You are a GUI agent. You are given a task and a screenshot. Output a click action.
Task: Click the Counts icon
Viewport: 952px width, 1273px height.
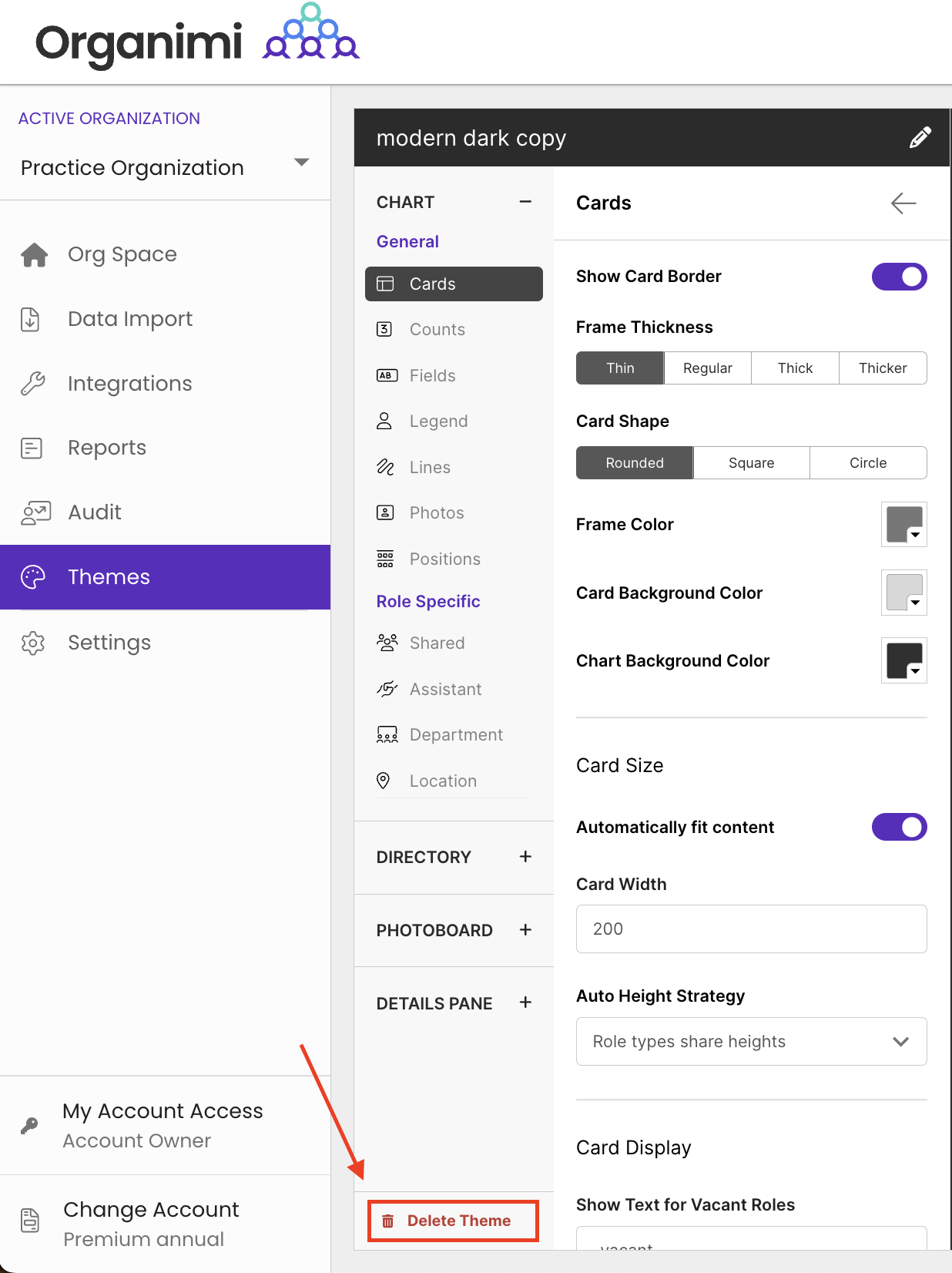[384, 330]
